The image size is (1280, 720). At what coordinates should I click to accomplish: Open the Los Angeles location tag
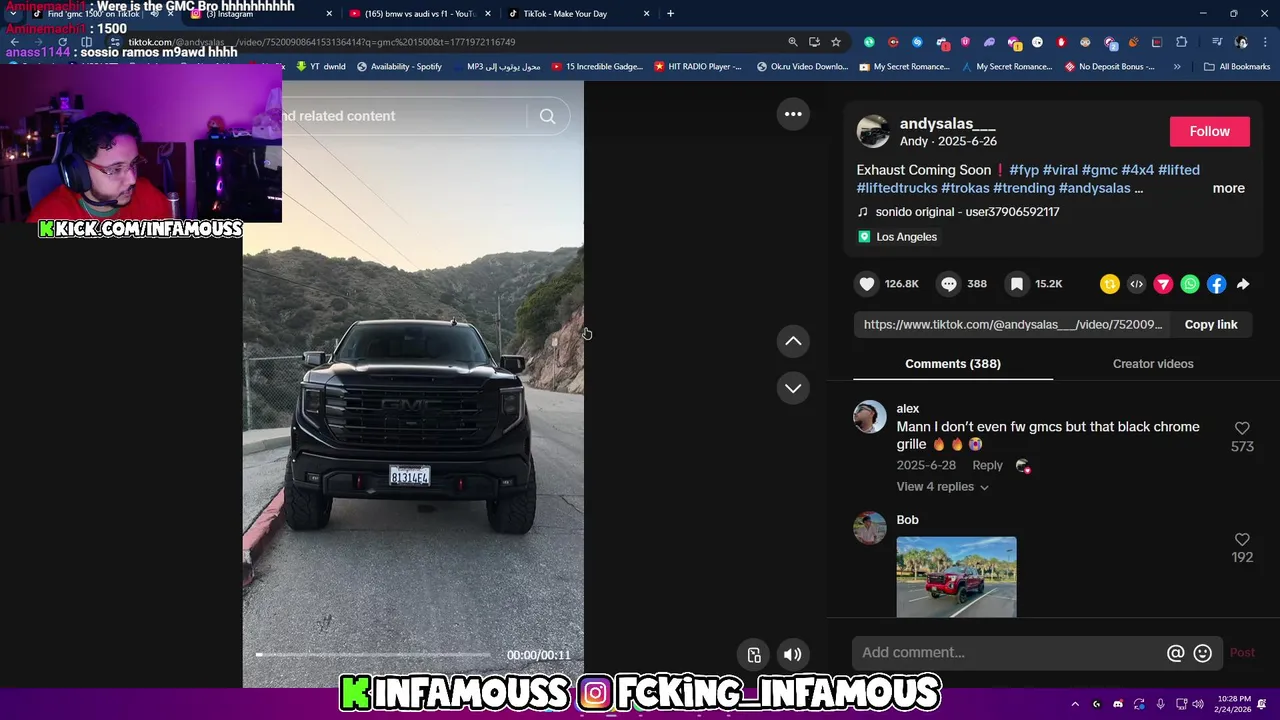[897, 237]
